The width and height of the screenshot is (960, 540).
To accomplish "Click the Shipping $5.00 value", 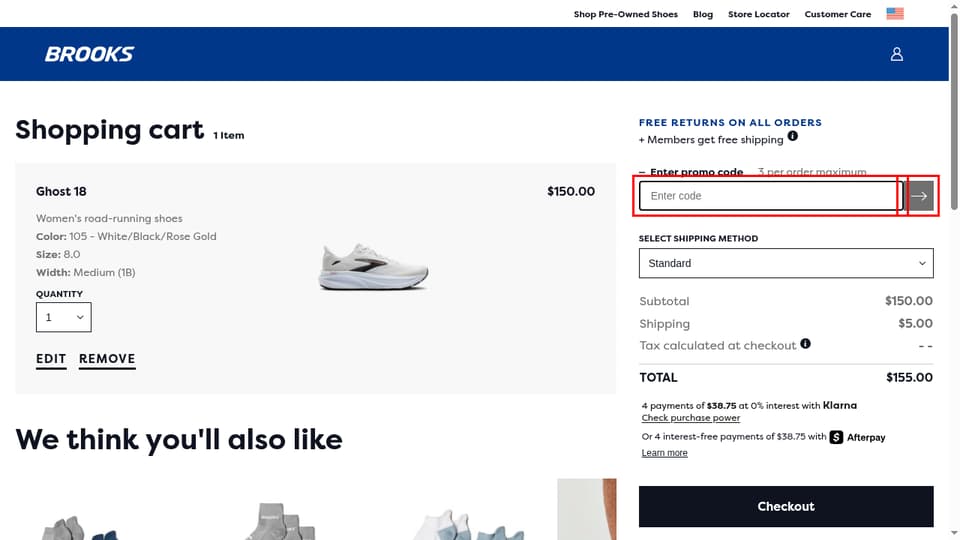I will point(915,323).
